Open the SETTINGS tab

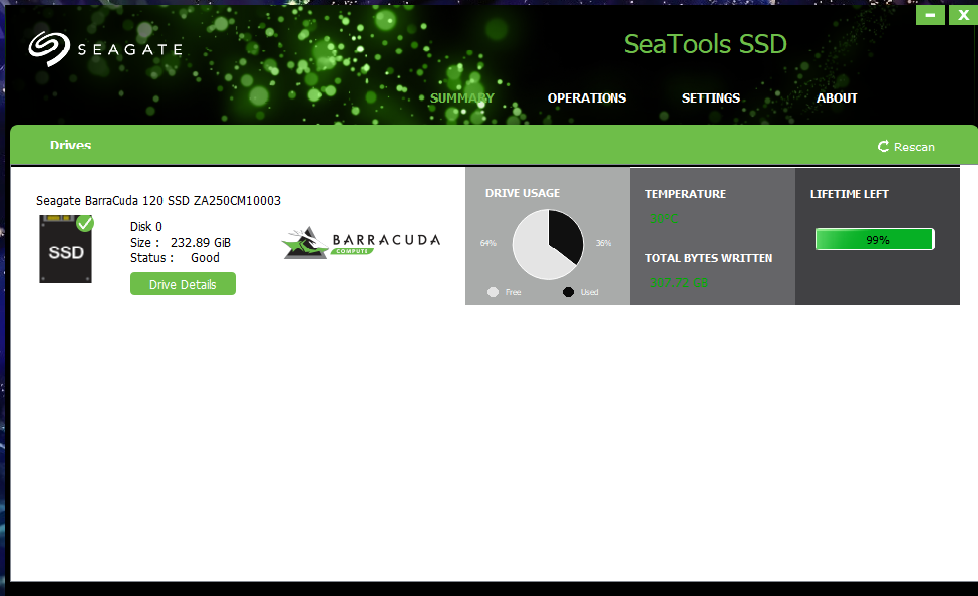[x=710, y=99]
